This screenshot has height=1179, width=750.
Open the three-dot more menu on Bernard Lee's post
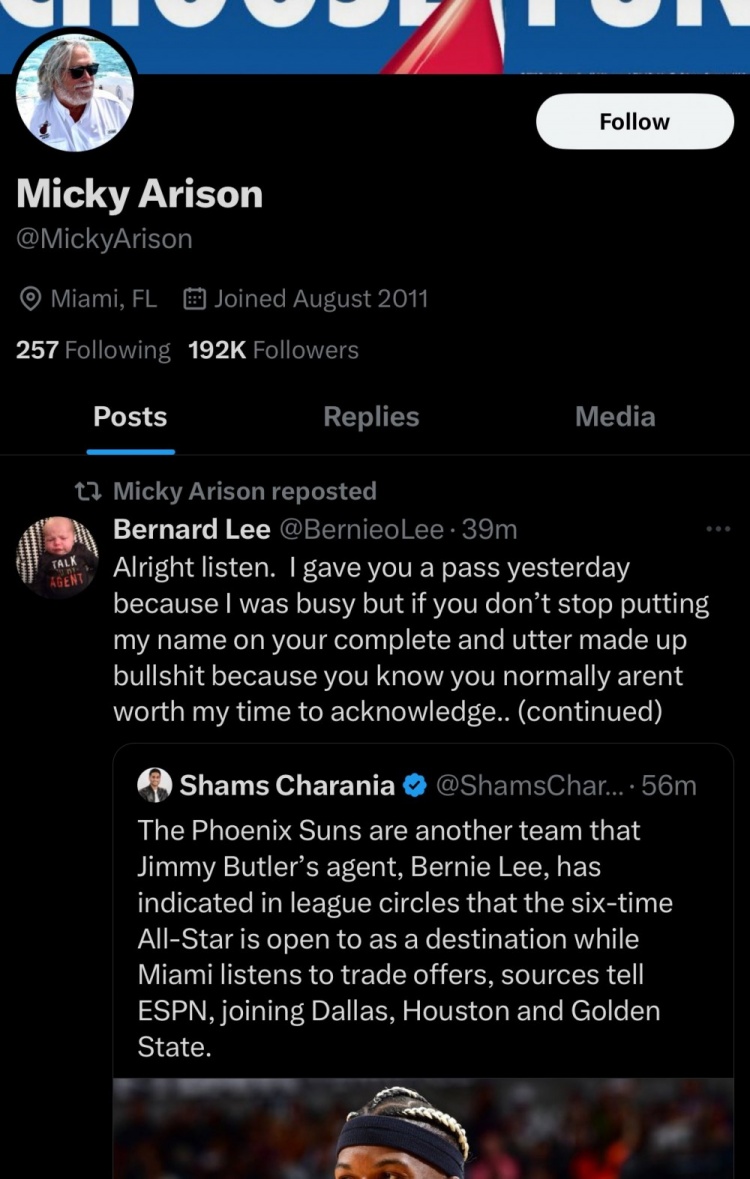[718, 529]
